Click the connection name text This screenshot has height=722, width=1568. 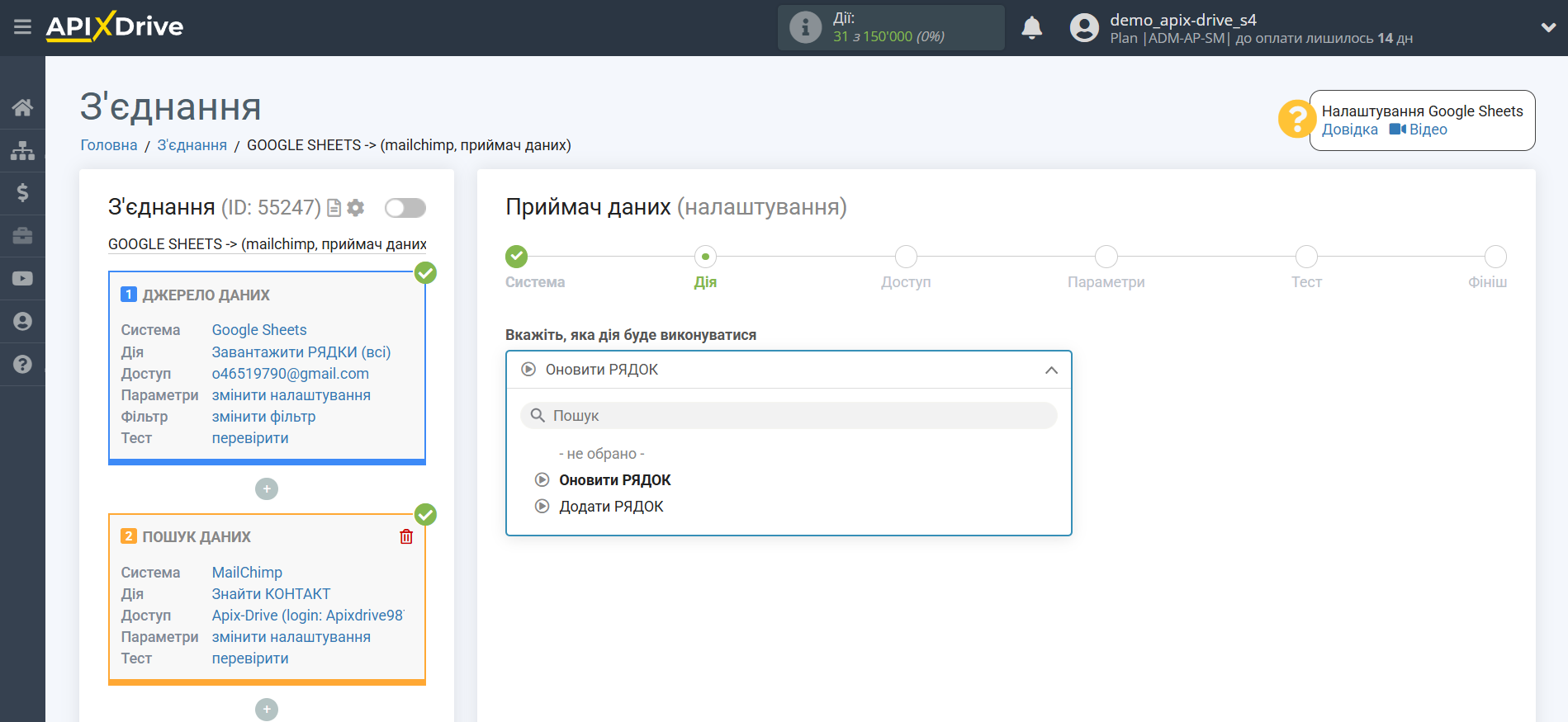268,244
